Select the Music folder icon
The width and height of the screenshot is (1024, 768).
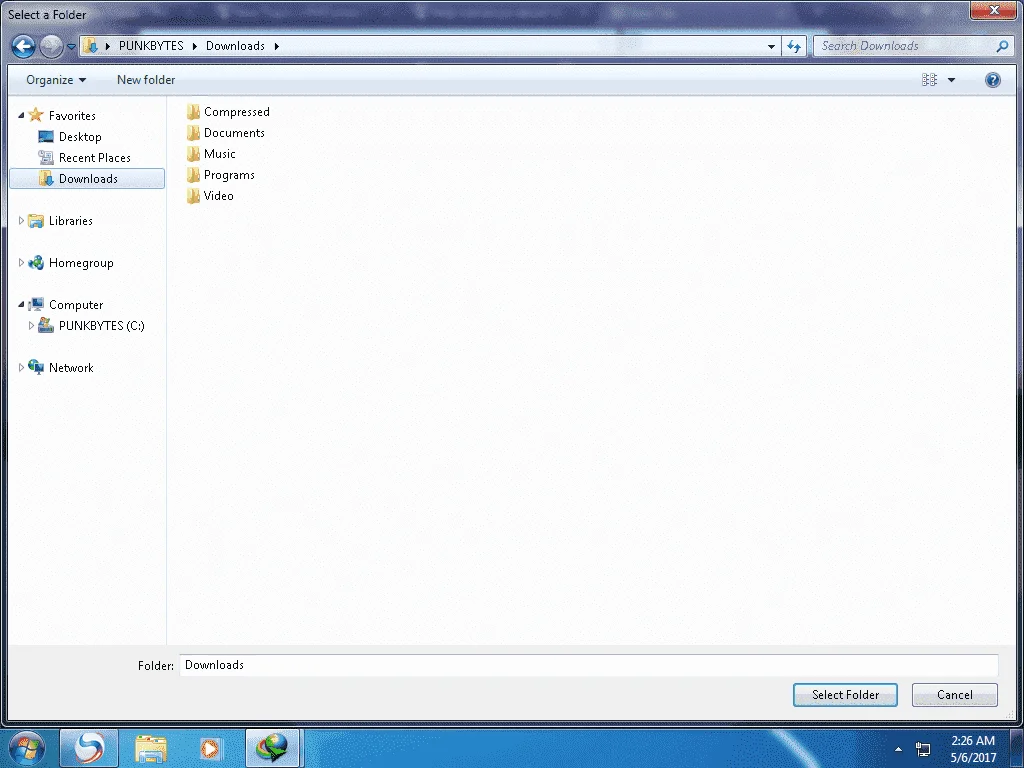pyautogui.click(x=193, y=153)
